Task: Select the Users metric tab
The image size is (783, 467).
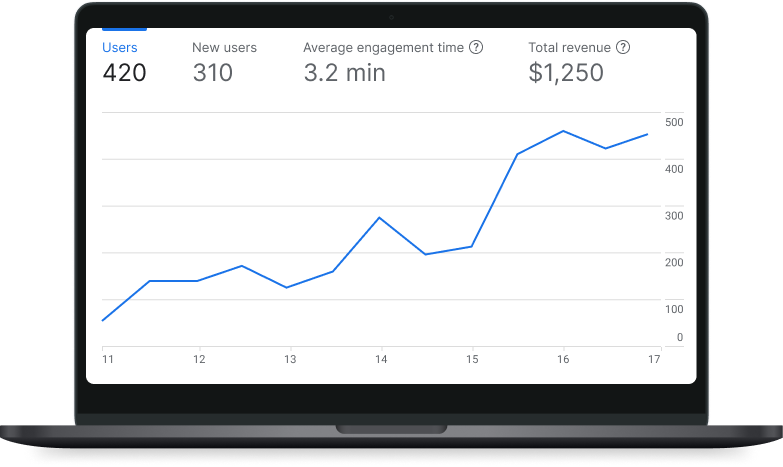Action: coord(120,47)
